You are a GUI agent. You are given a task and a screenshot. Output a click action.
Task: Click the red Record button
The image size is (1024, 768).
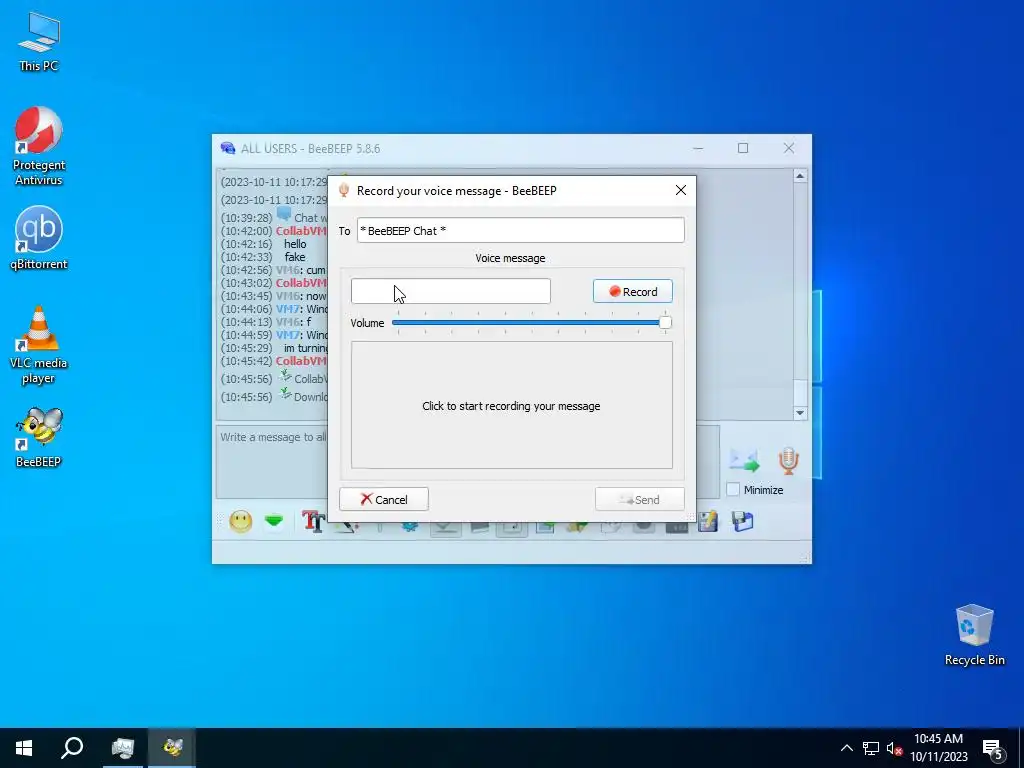(x=632, y=291)
